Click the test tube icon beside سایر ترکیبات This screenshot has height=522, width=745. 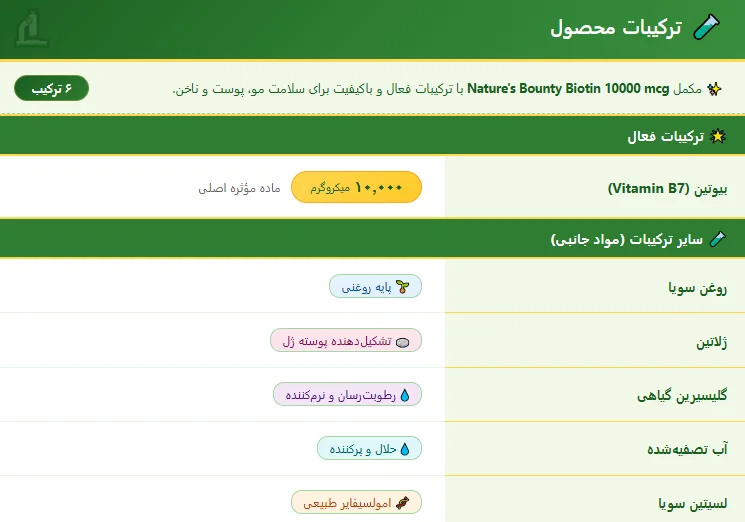(717, 239)
